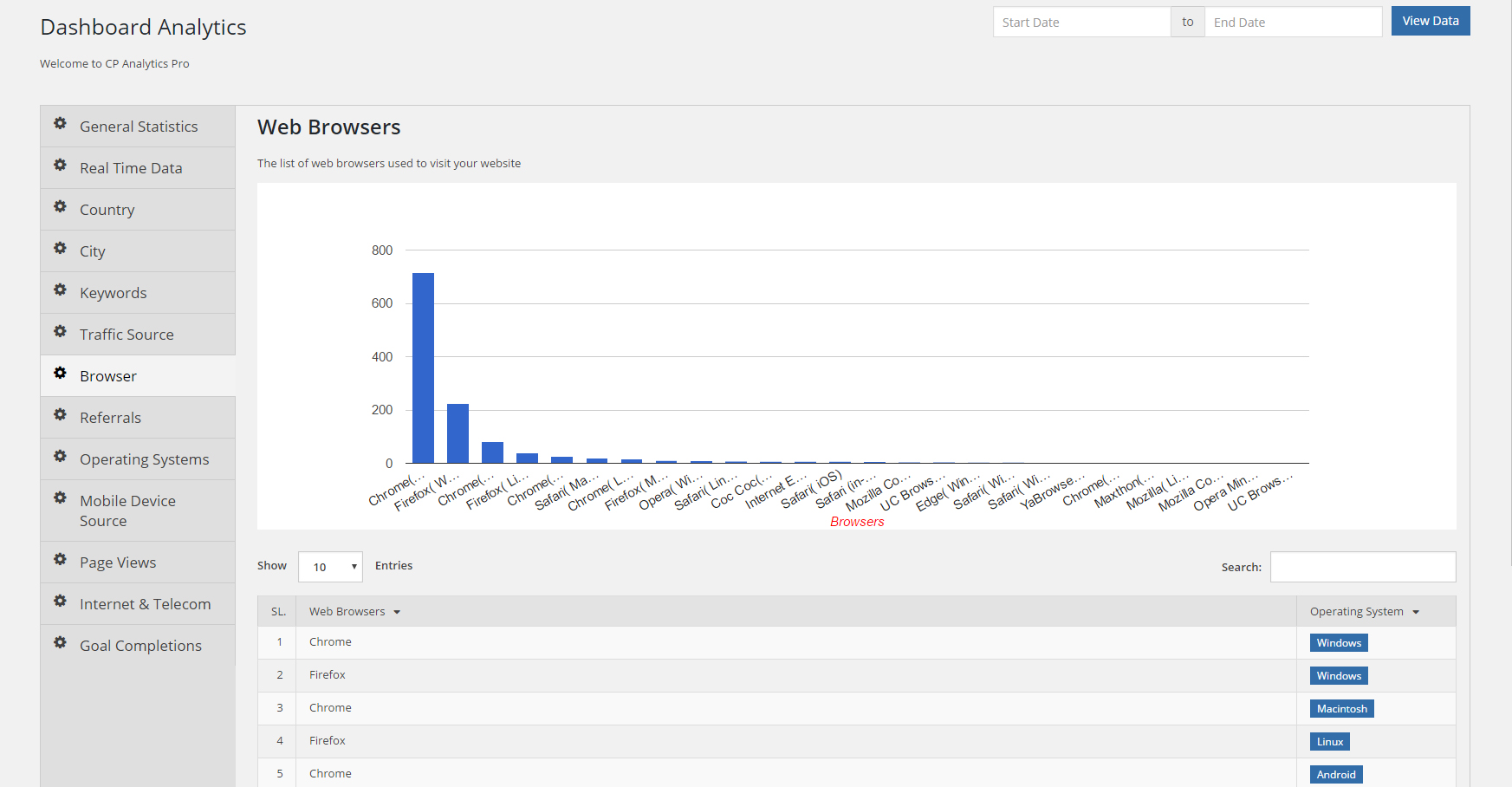Focus the table Search box
The width and height of the screenshot is (1512, 787).
[1363, 567]
